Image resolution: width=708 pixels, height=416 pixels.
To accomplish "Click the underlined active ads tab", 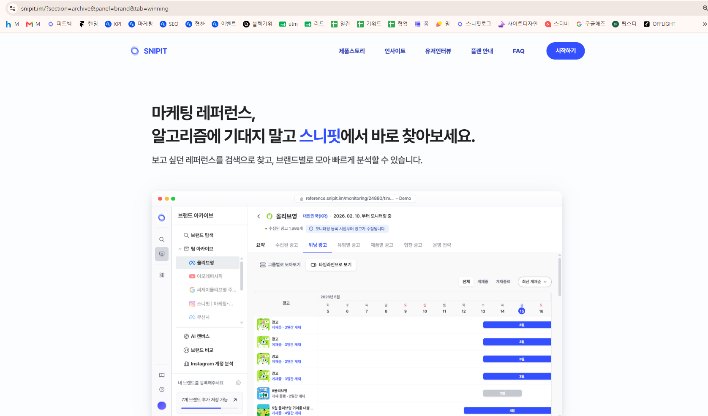I will point(317,245).
